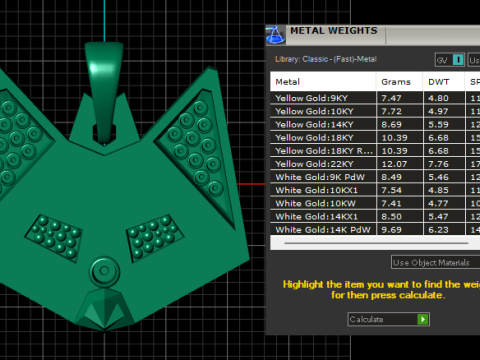Viewport: 480px width, 360px height.
Task: Select the Yellow Gold:14KY row
Action: pos(375,124)
